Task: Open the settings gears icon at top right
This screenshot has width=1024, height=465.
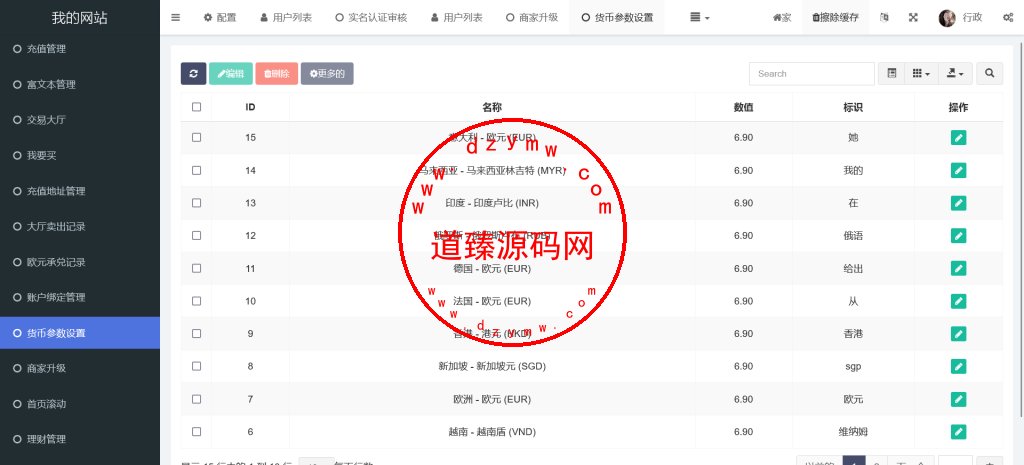Action: [1008, 18]
